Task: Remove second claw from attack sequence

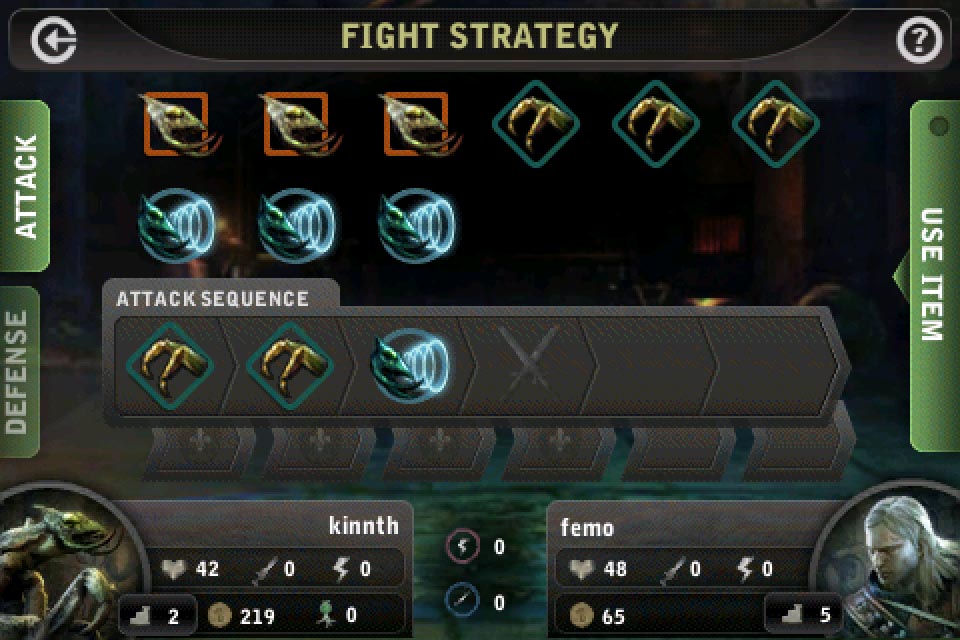Action: (x=290, y=366)
